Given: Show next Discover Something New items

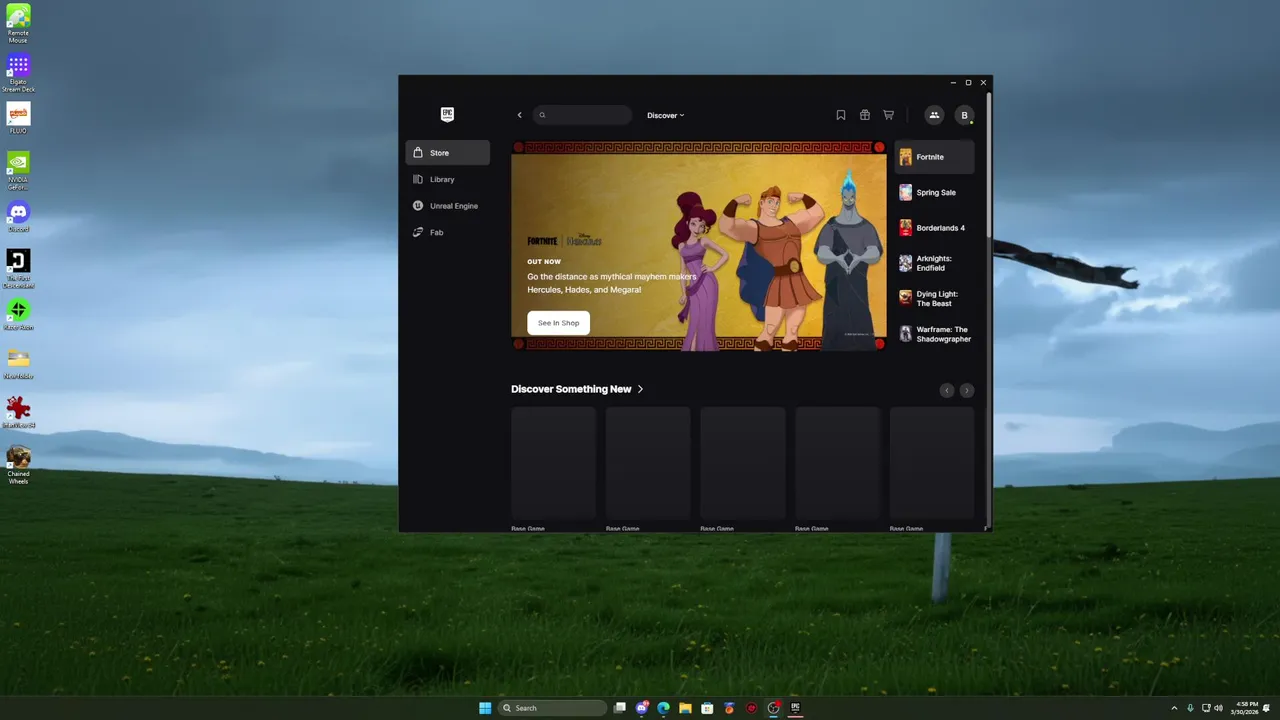Looking at the screenshot, I should [x=966, y=390].
